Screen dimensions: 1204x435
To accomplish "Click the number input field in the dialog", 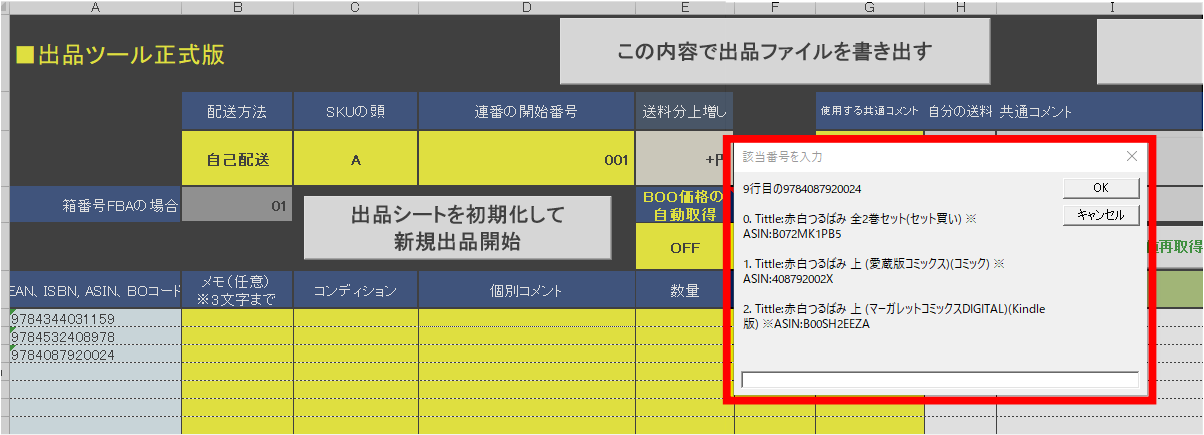I will [939, 380].
